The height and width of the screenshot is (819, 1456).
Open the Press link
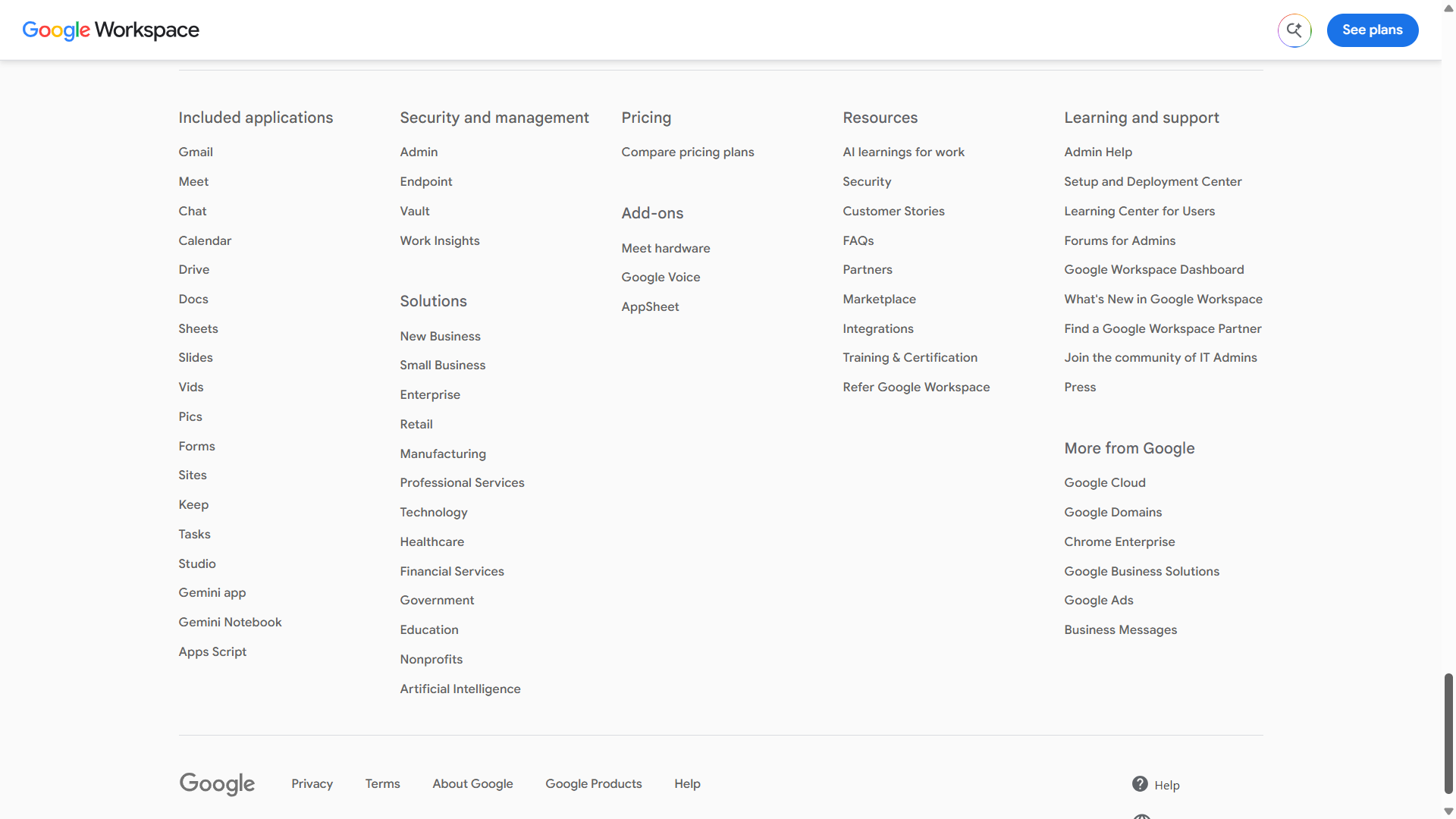pyautogui.click(x=1080, y=388)
